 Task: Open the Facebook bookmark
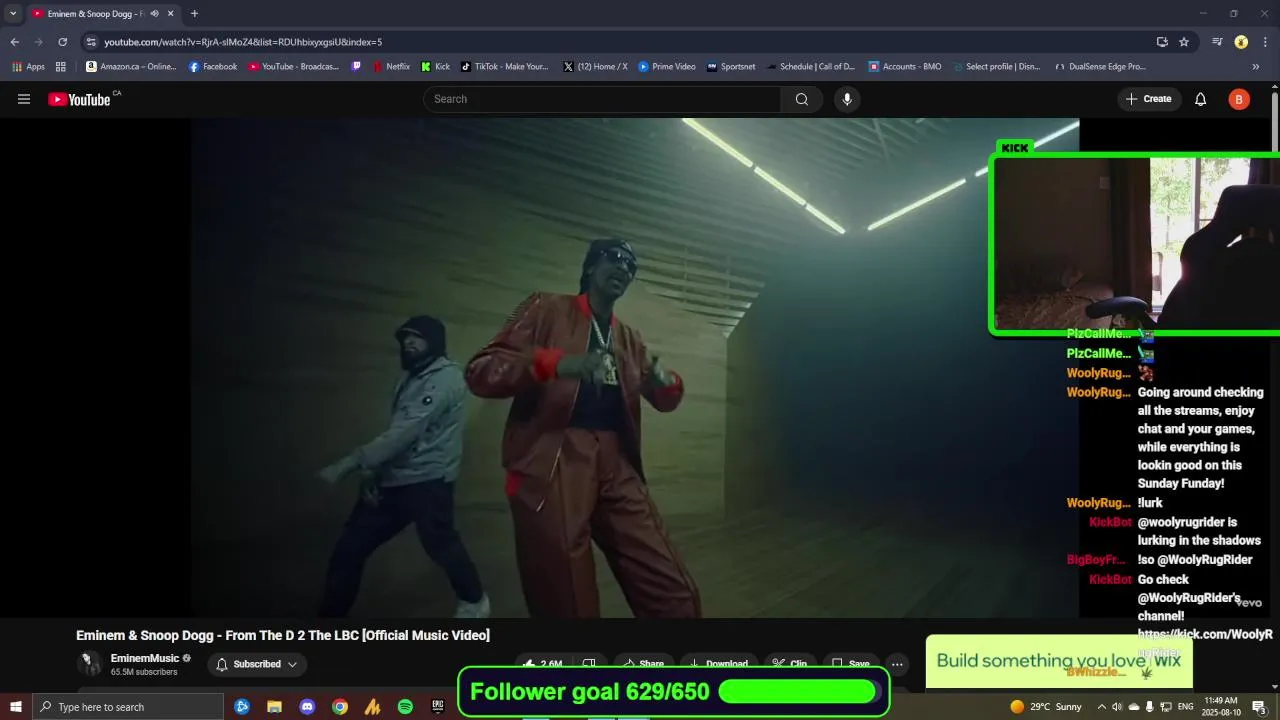click(x=213, y=67)
